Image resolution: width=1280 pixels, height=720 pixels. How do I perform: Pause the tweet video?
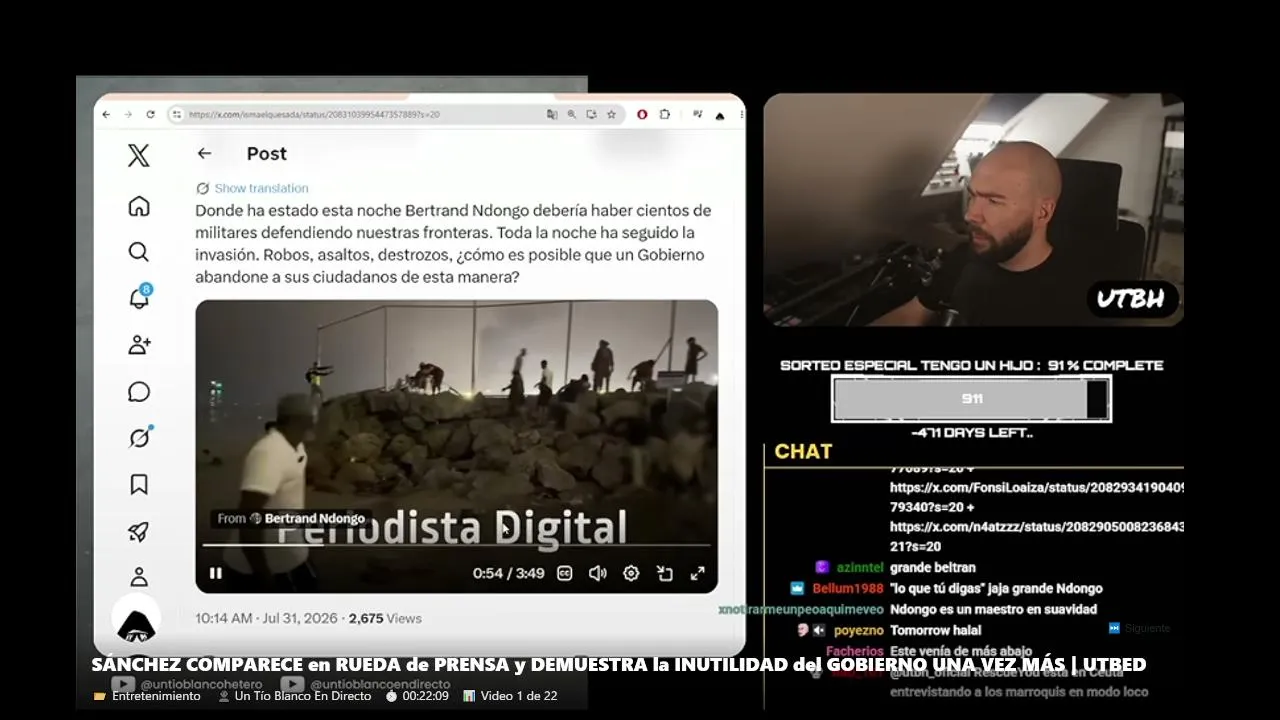pos(215,573)
